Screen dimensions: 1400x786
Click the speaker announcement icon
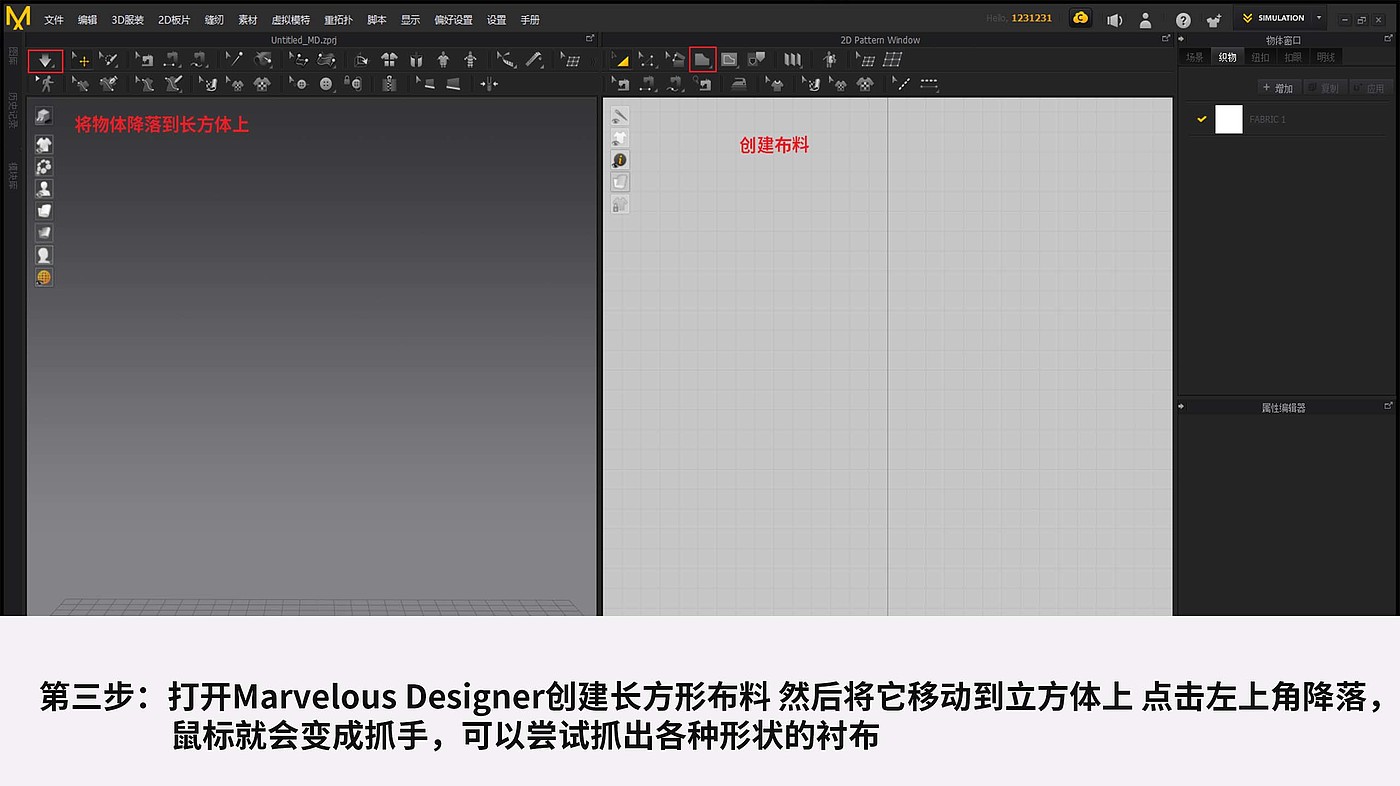pos(1114,19)
